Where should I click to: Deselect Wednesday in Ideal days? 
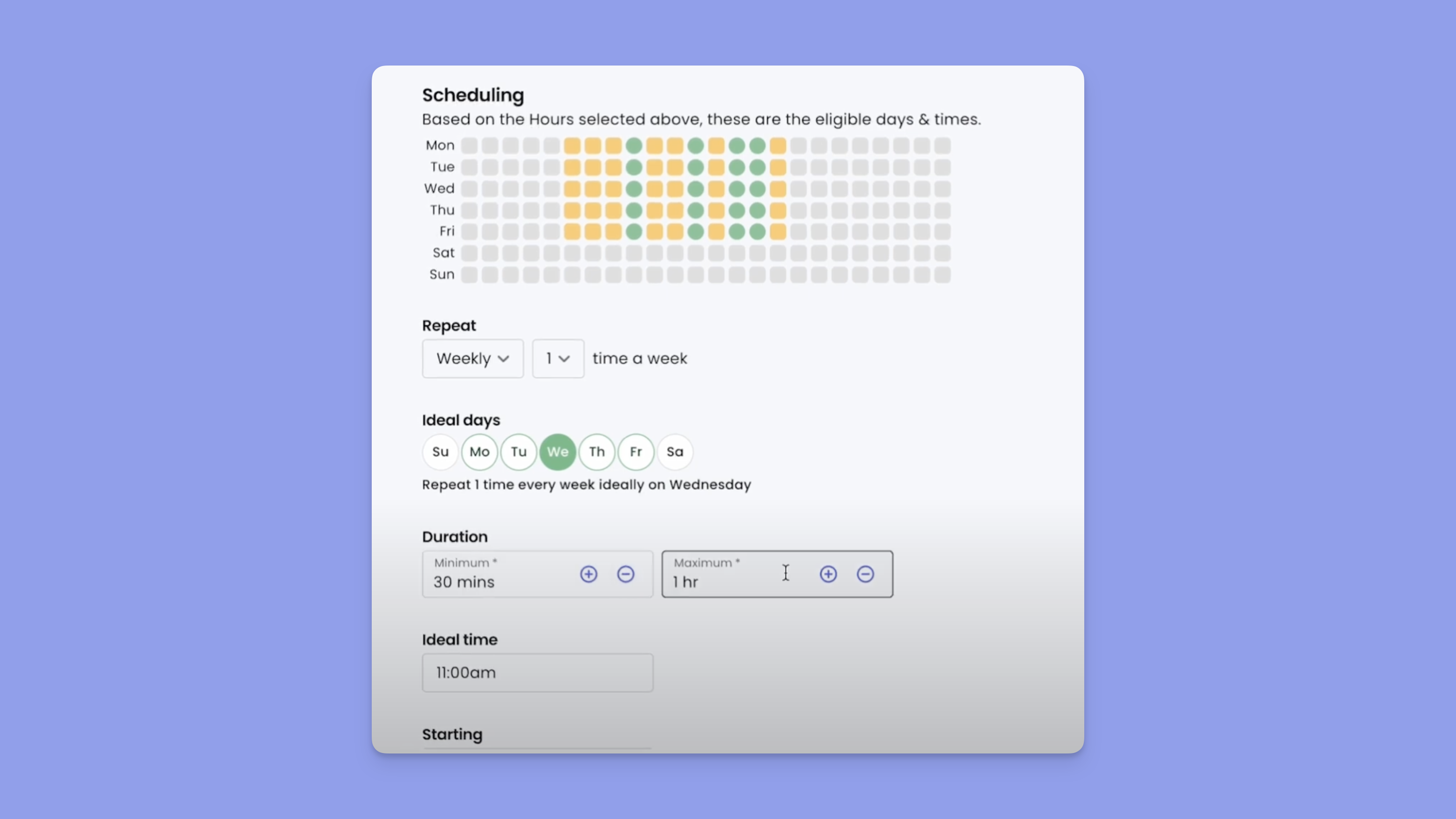(557, 452)
